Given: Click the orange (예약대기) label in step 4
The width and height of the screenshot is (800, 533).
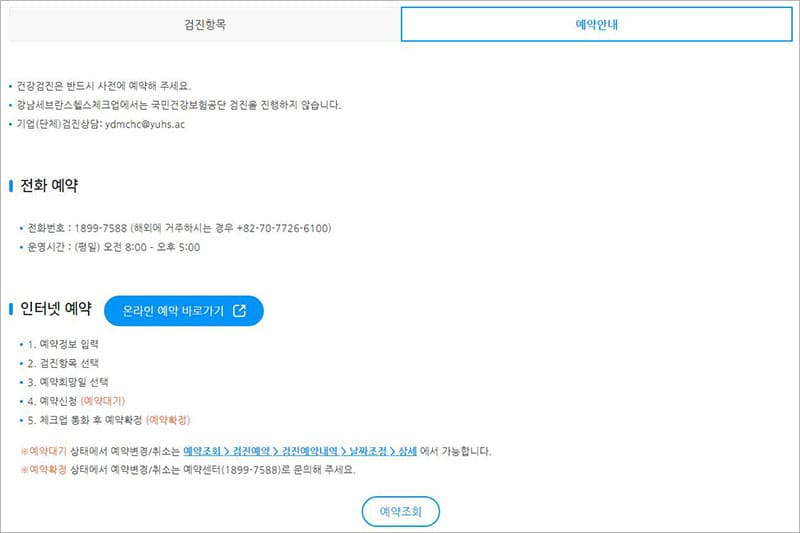Looking at the screenshot, I should click(103, 401).
